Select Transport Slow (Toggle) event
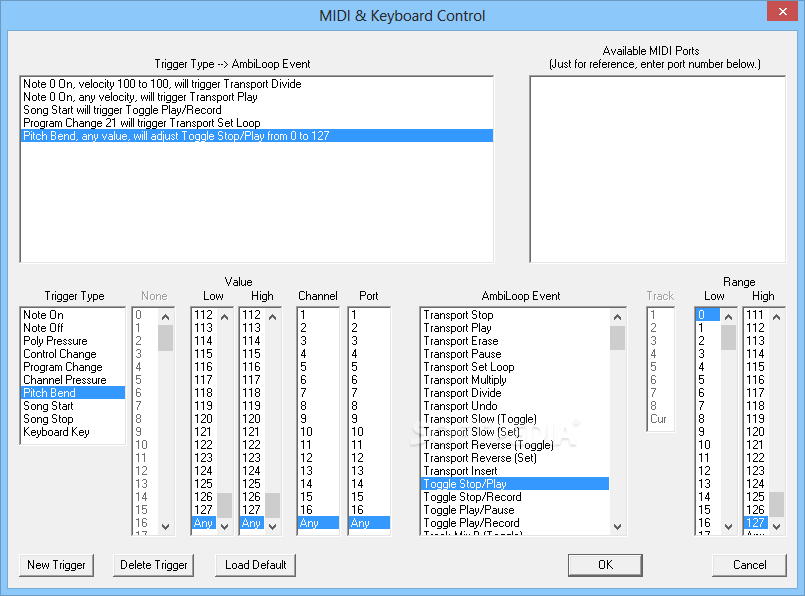 click(x=515, y=419)
